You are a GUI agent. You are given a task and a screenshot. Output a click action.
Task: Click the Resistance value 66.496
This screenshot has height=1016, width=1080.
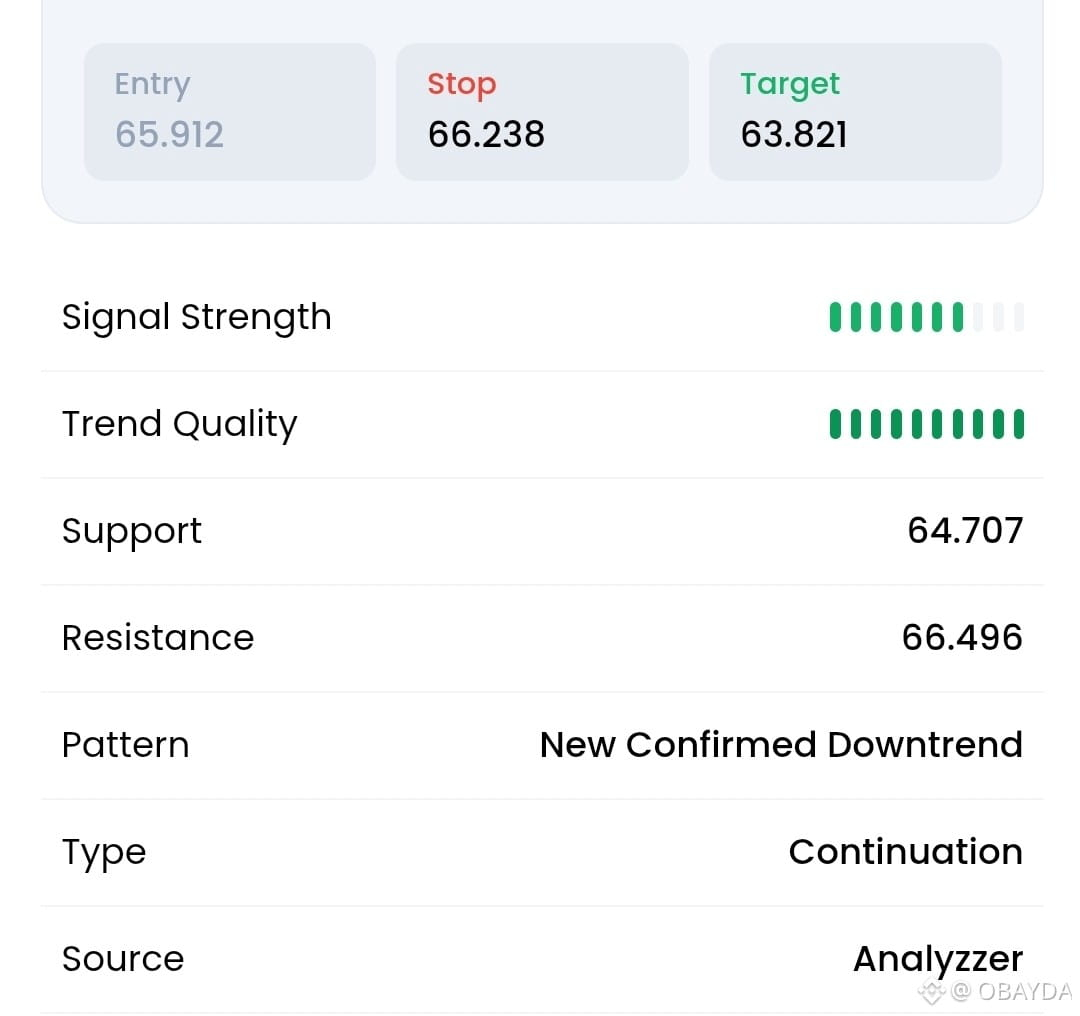point(962,637)
